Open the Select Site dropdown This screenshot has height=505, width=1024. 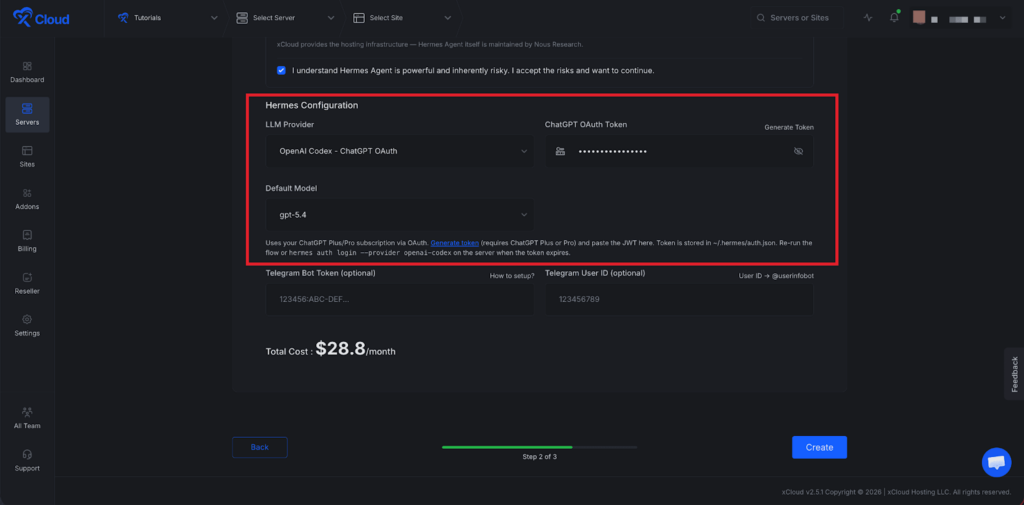pos(402,18)
